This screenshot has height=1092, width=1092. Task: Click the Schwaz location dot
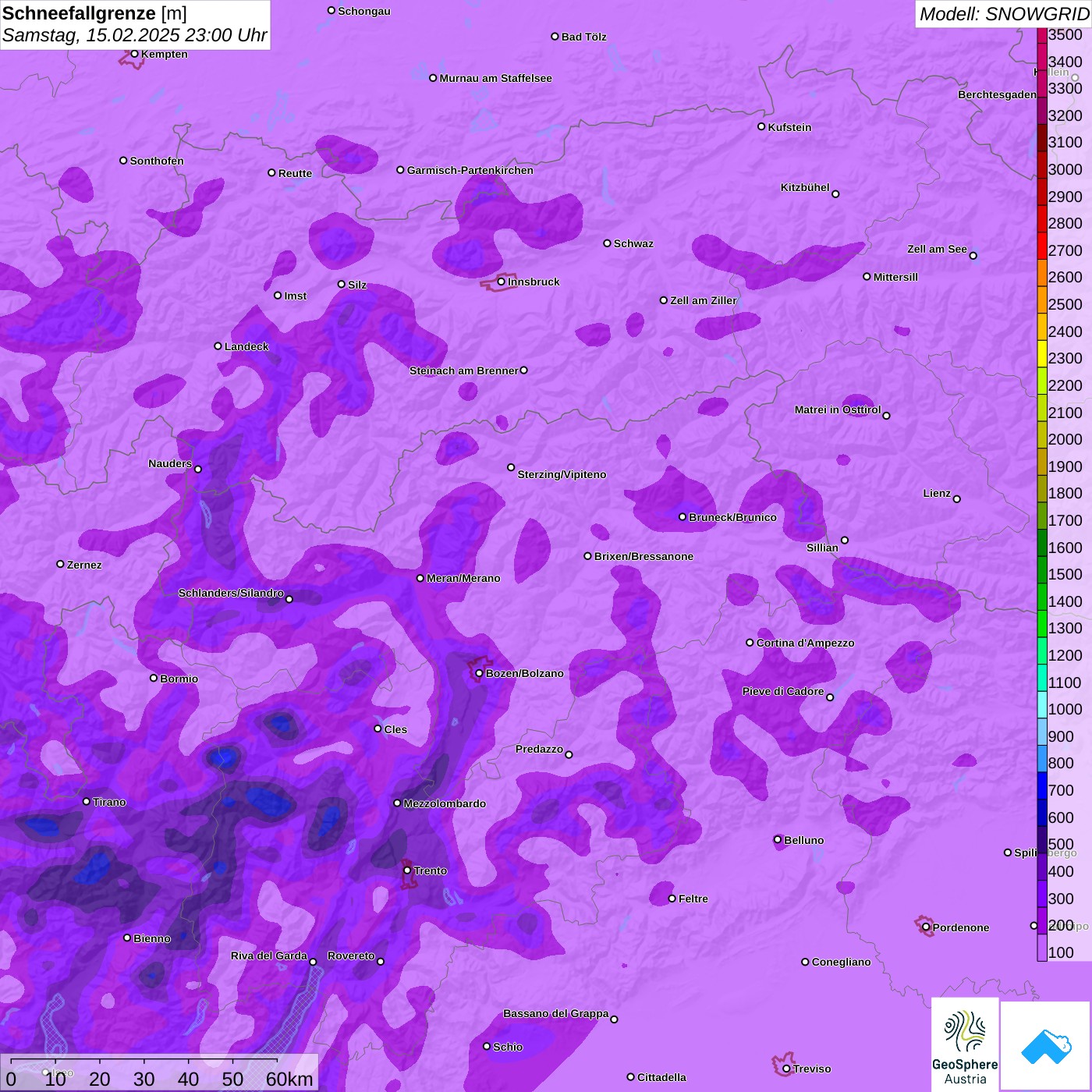pyautogui.click(x=608, y=243)
